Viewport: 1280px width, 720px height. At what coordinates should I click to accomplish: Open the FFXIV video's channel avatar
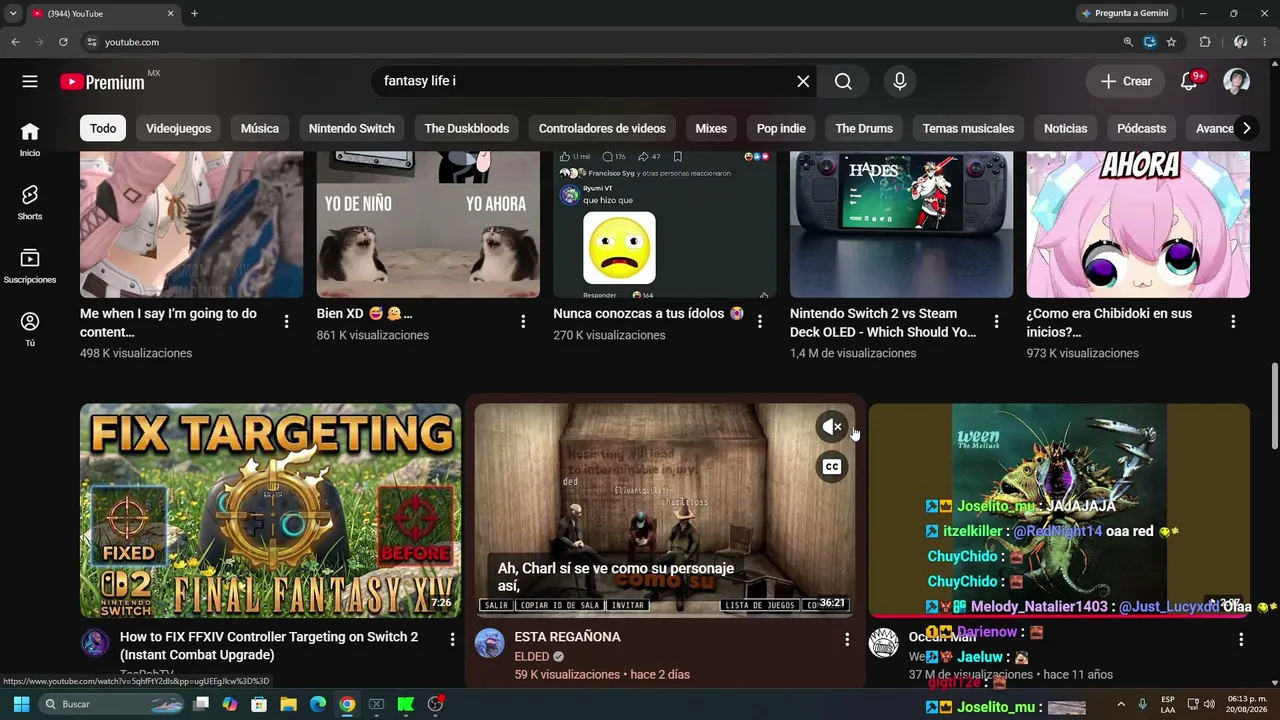coord(95,643)
